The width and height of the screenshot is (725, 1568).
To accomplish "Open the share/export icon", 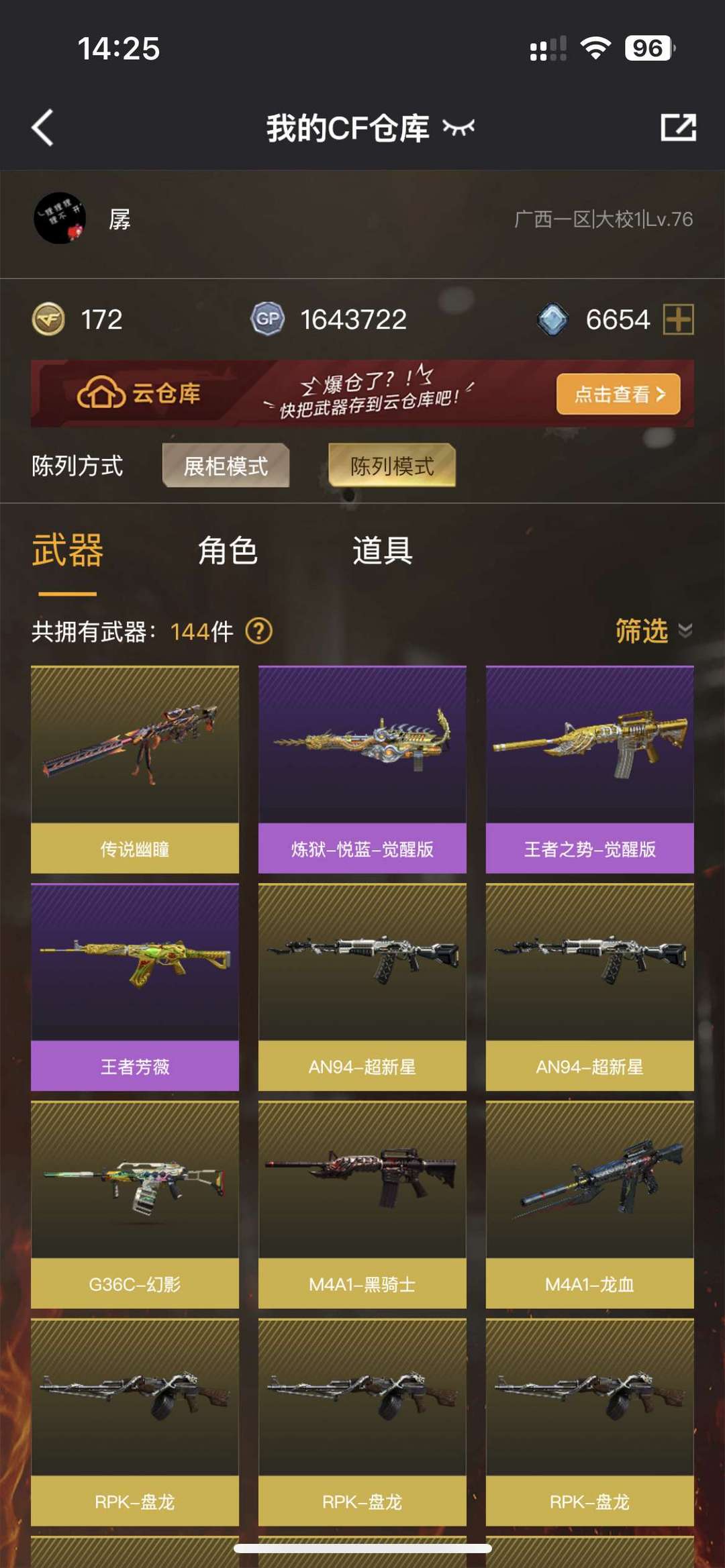I will pos(678,127).
